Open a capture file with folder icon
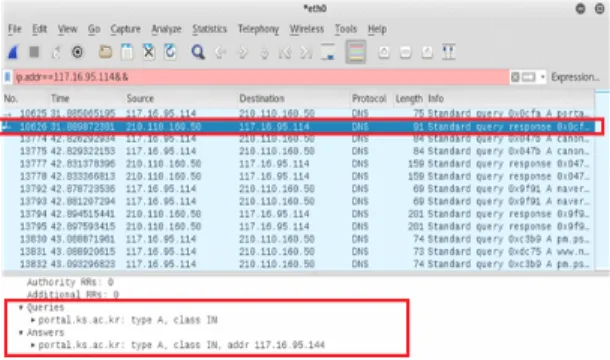 (105, 52)
